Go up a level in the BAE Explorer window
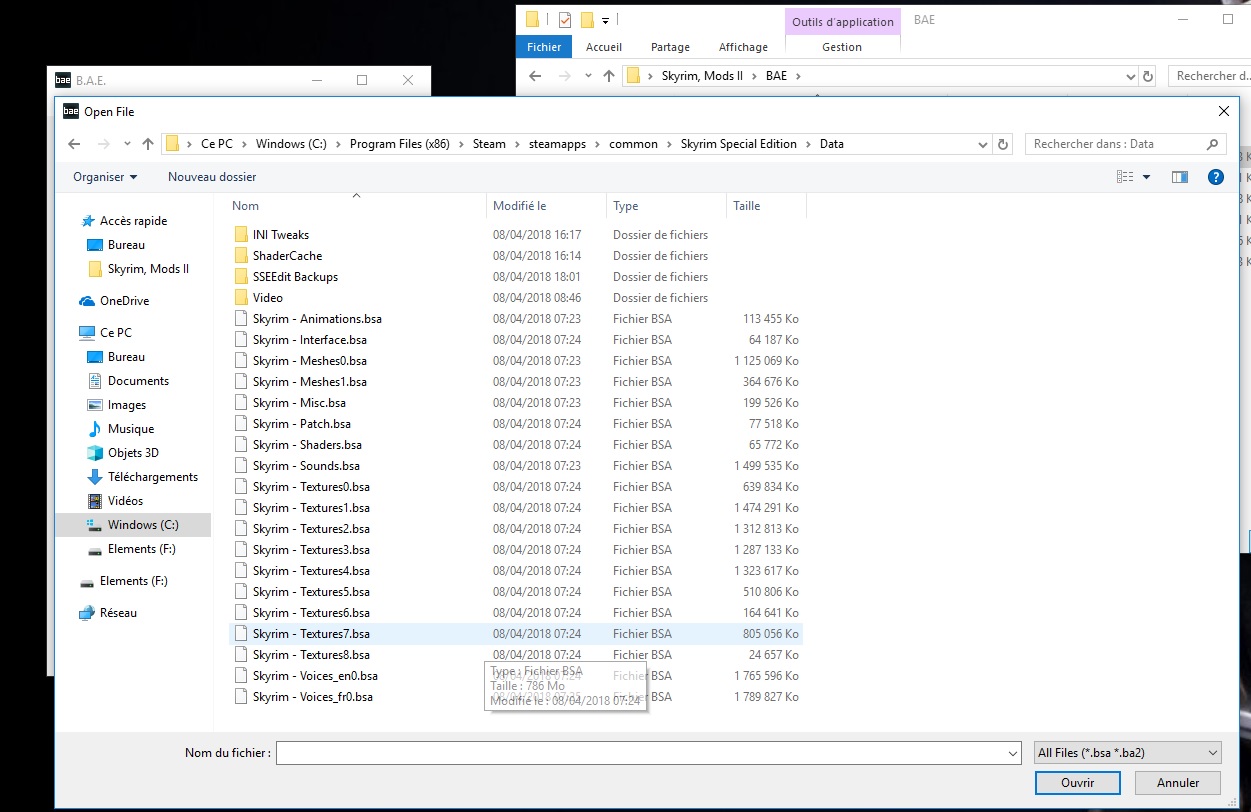 [609, 76]
